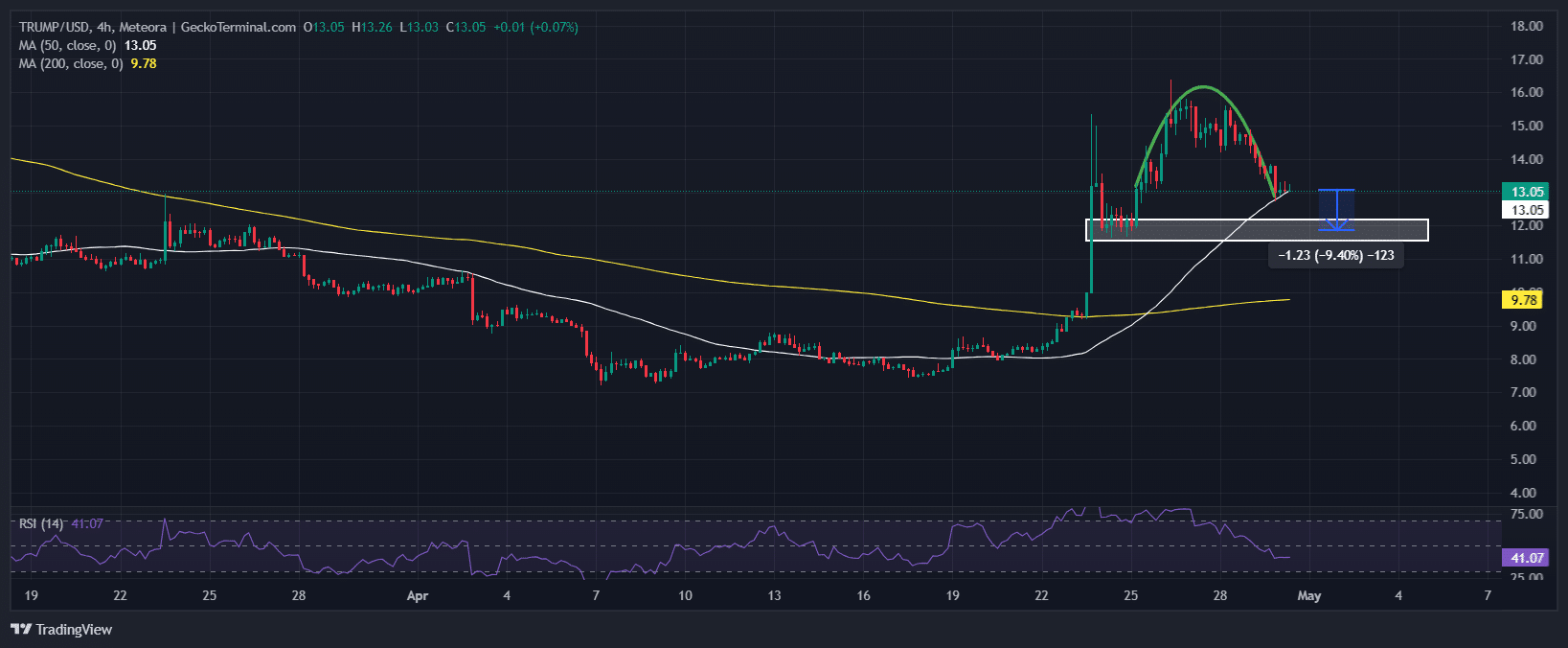Click the MA (200, close, 0) indicator label
Viewport: 1568px width, 648px height.
pos(71,63)
